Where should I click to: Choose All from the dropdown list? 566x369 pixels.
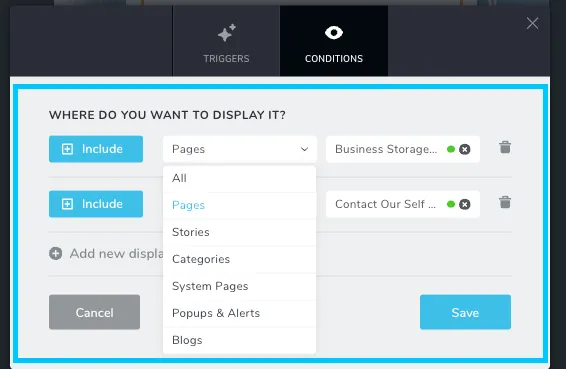(x=240, y=178)
